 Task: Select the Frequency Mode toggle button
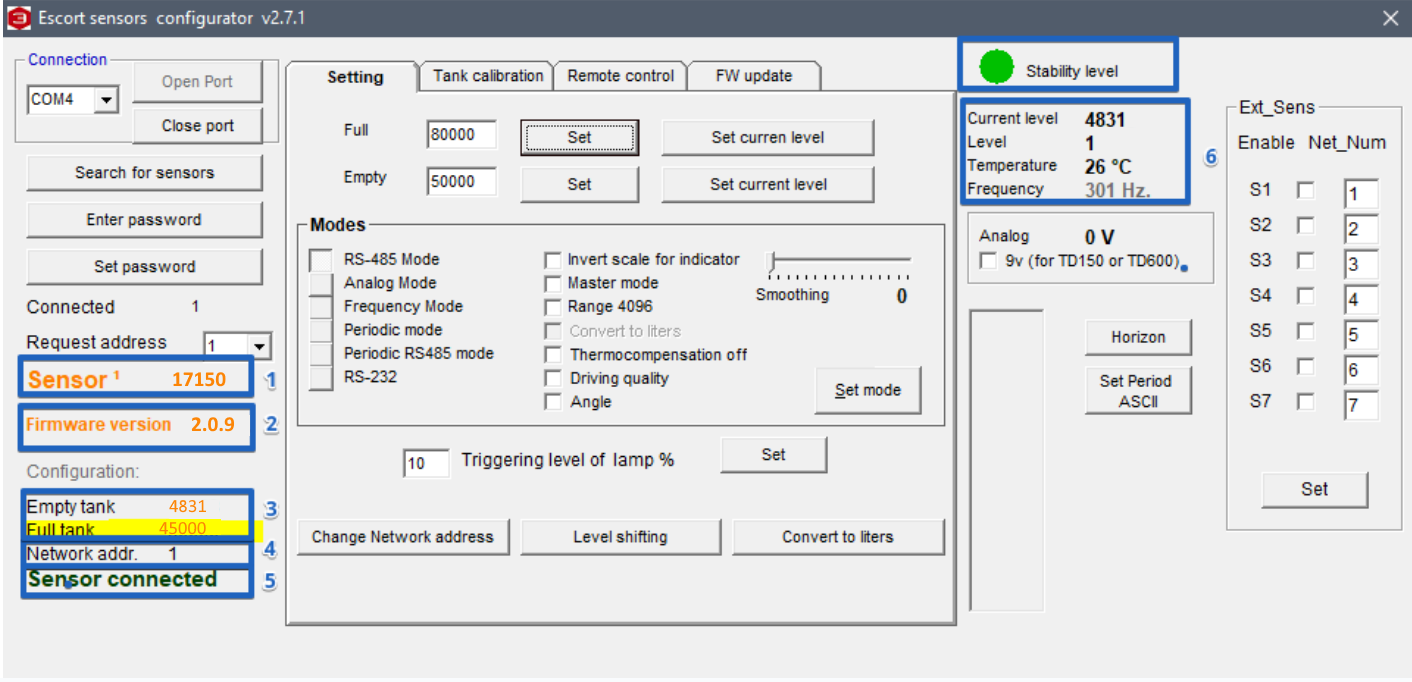point(320,307)
